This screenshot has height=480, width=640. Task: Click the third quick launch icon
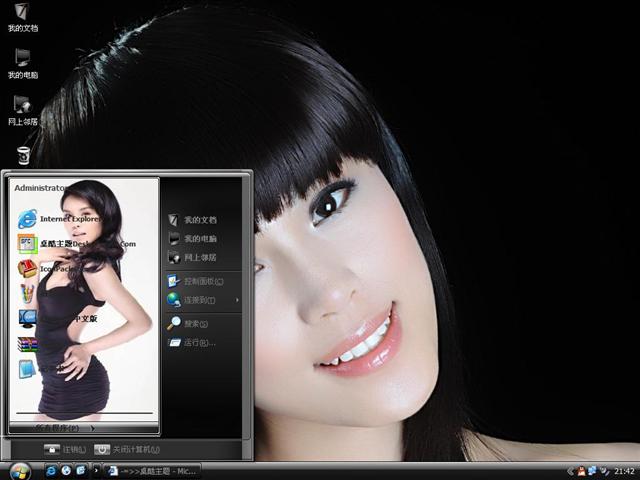tap(80, 471)
